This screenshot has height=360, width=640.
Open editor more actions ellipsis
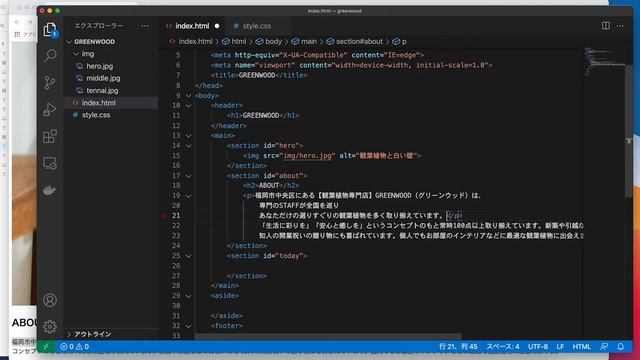[x=620, y=26]
